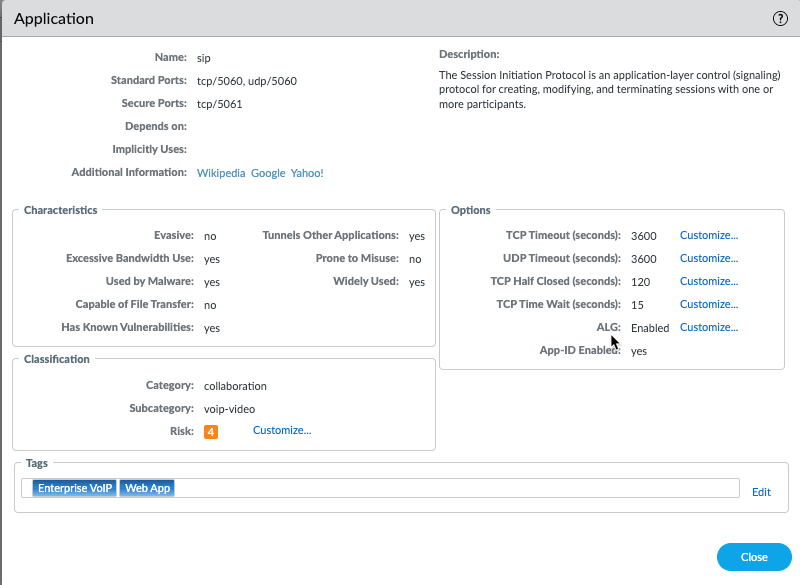Click the Session Initiation Protocol description text
Viewport: 800px width, 585px height.
pyautogui.click(x=605, y=89)
